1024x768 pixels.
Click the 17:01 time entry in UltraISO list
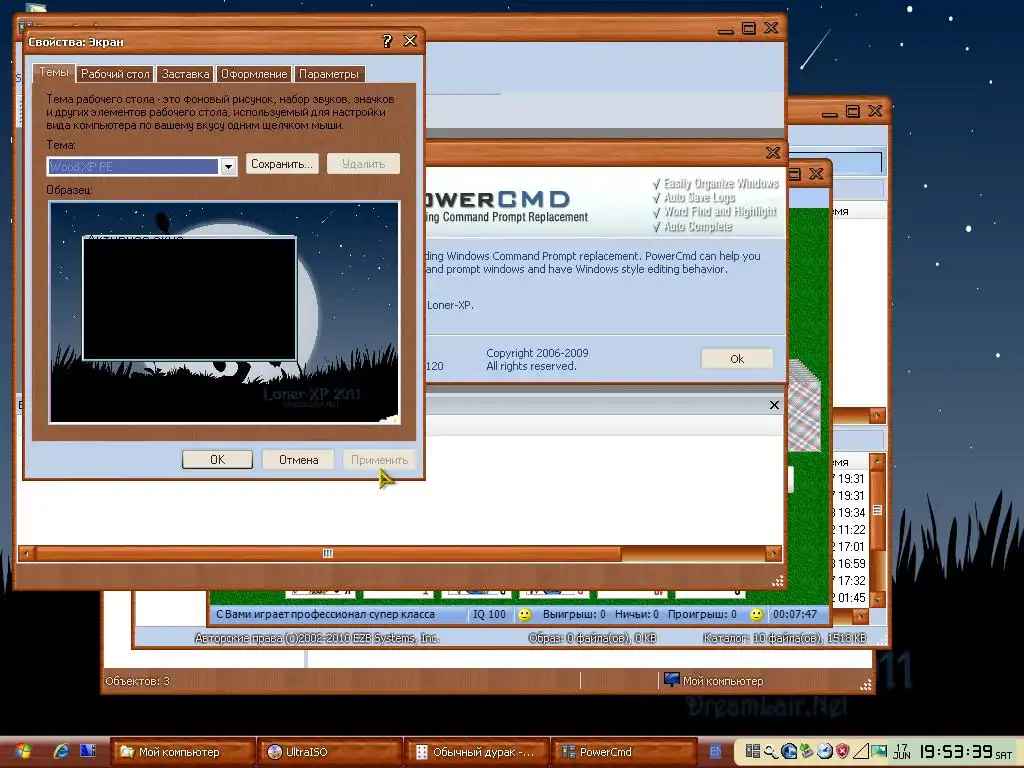click(x=852, y=547)
